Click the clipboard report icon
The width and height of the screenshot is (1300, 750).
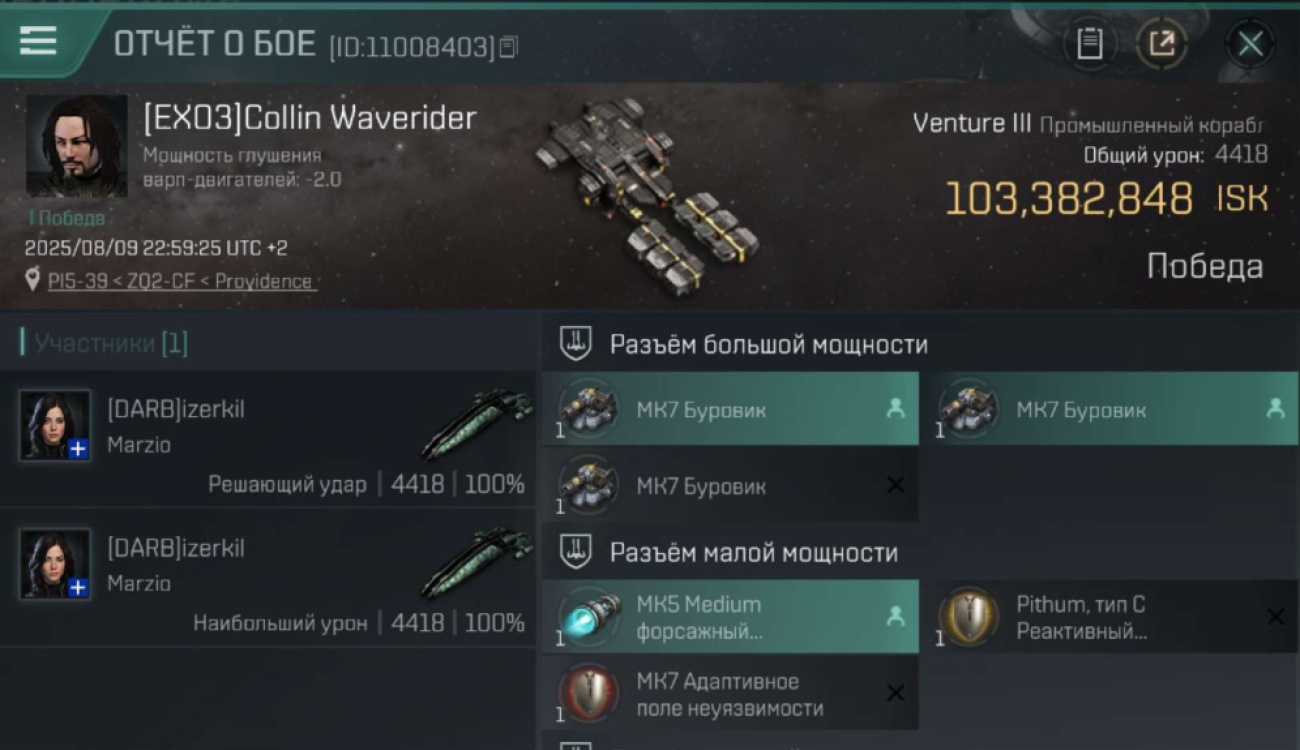point(1089,43)
